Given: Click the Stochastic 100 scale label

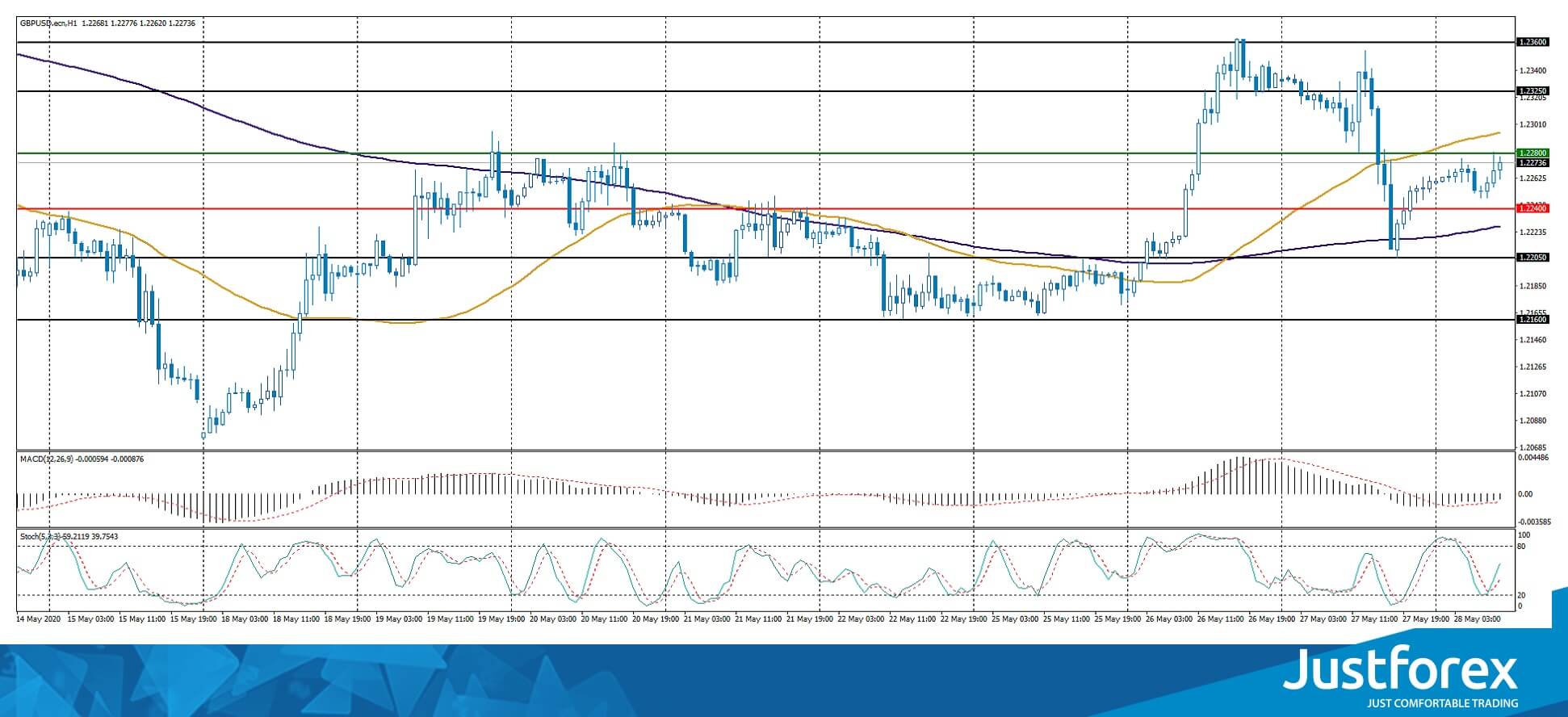Looking at the screenshot, I should tap(1524, 535).
